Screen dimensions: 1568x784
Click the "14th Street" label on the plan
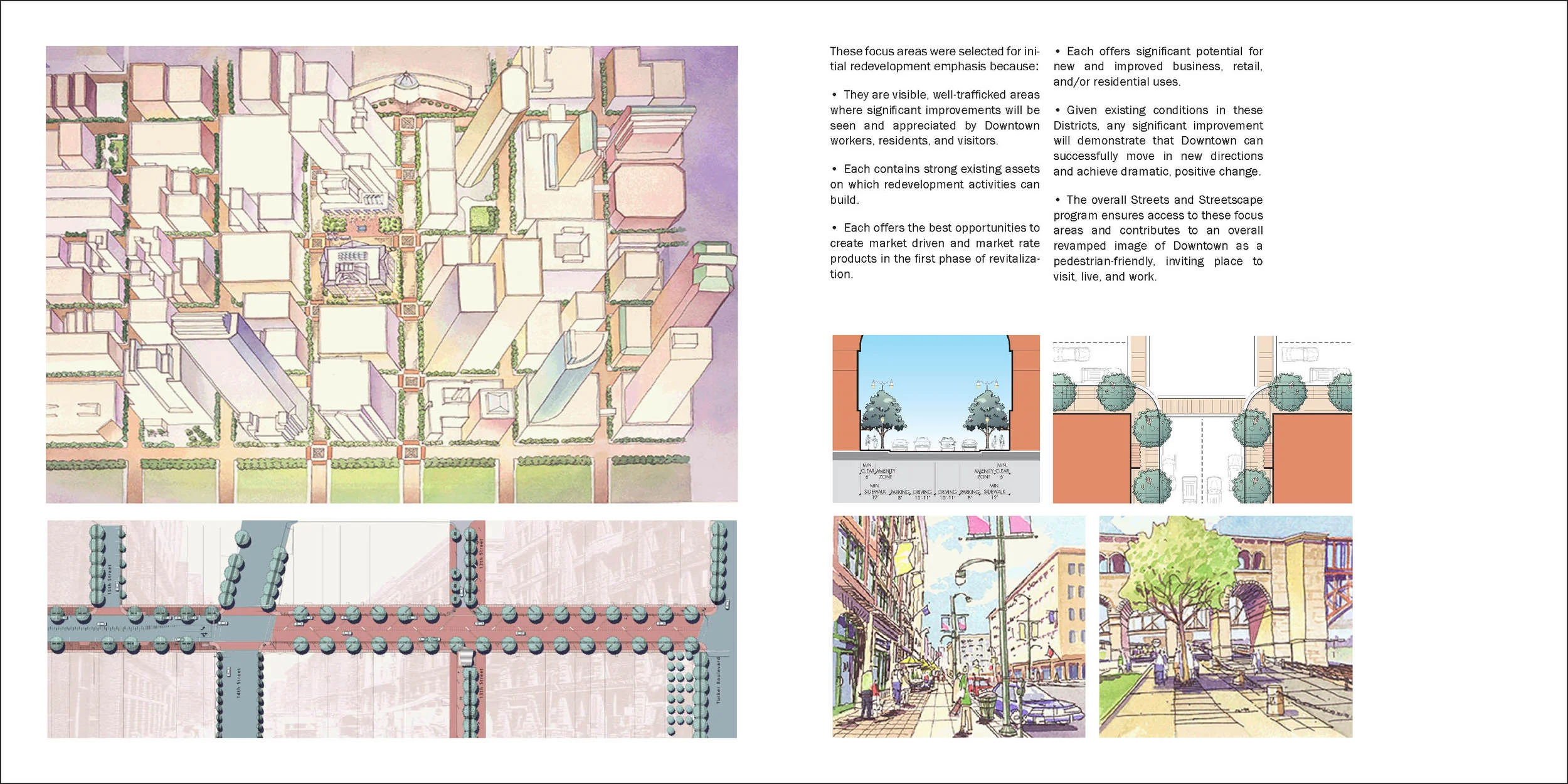tap(238, 684)
